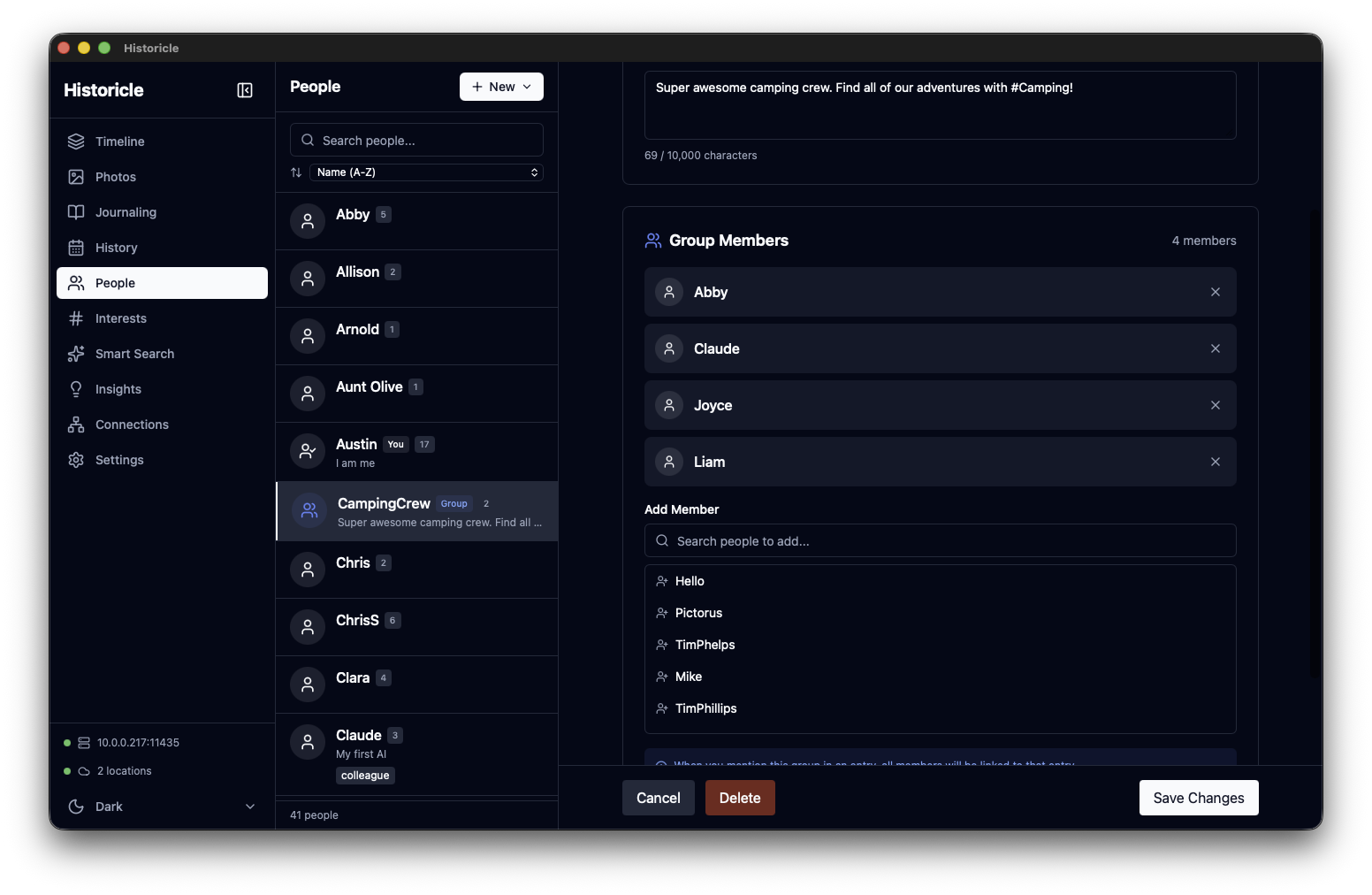The width and height of the screenshot is (1372, 895).
Task: Cancel editing the group
Action: click(x=658, y=798)
